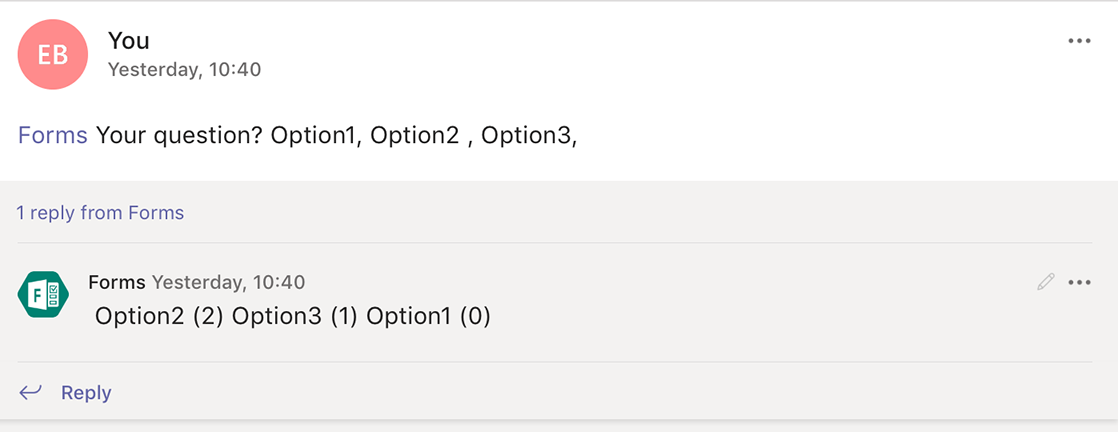Open the purple Forms mention in your message
This screenshot has height=432, width=1118.
tap(53, 135)
